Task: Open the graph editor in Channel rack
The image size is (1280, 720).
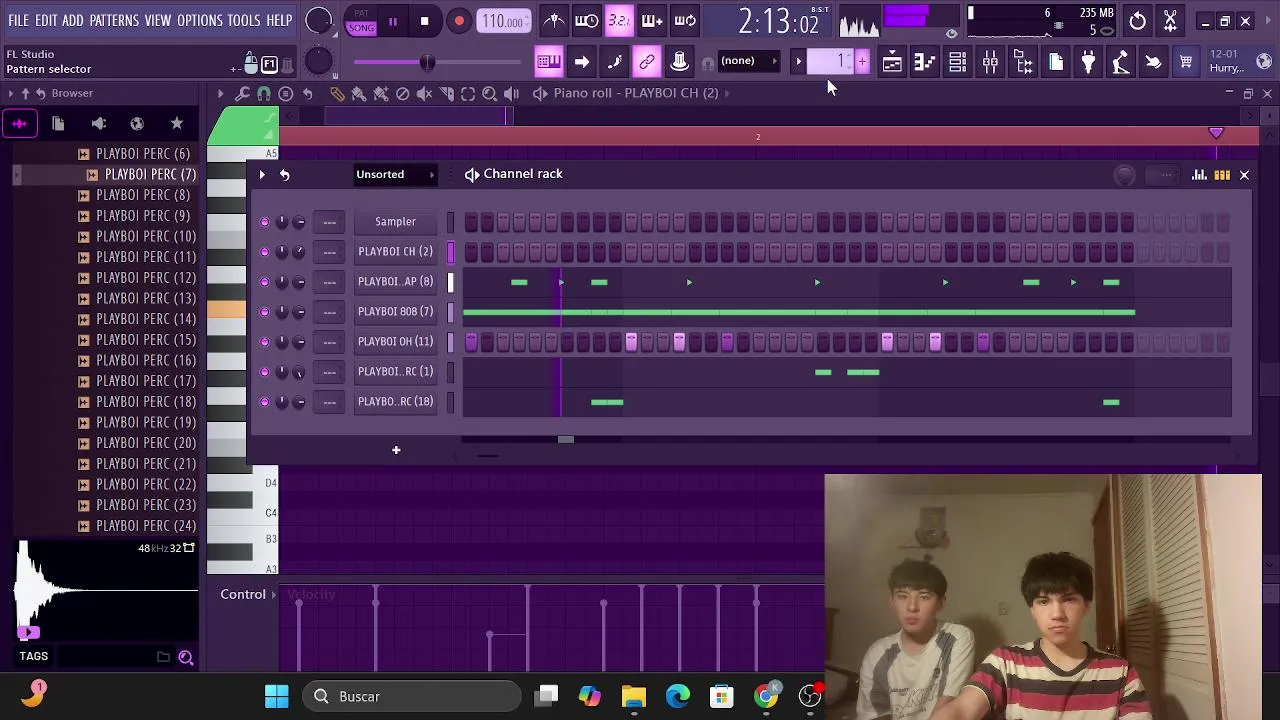Action: click(1199, 175)
